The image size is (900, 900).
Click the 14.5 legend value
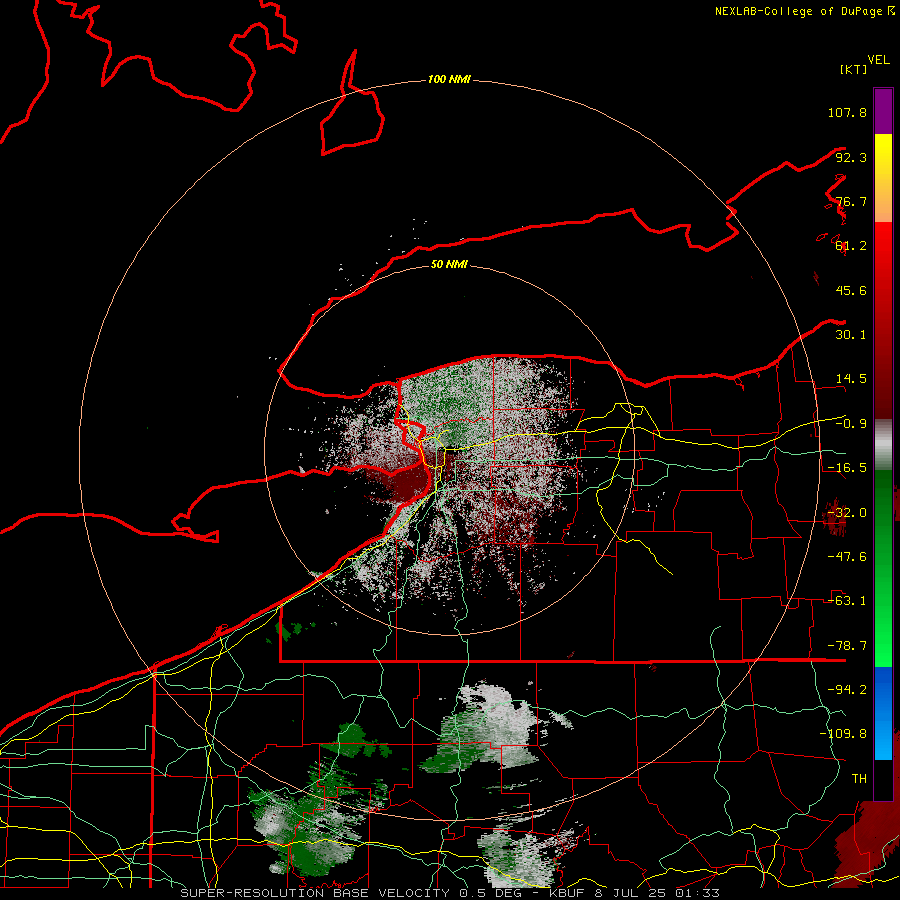pos(851,379)
